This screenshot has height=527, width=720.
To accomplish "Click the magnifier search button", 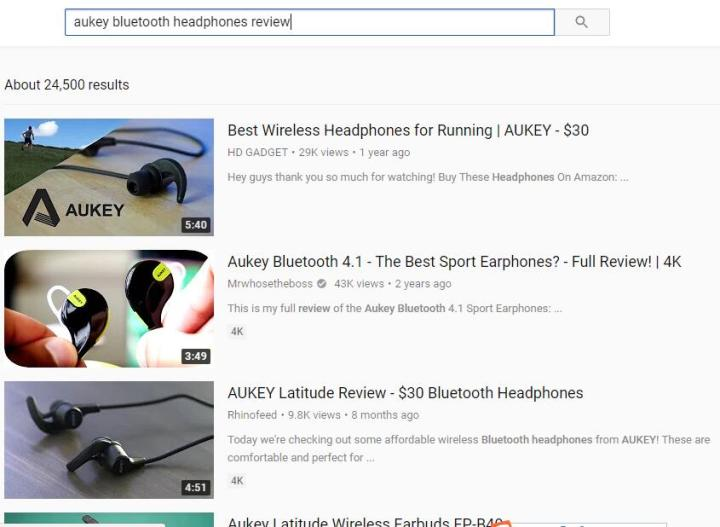I will coord(582,22).
